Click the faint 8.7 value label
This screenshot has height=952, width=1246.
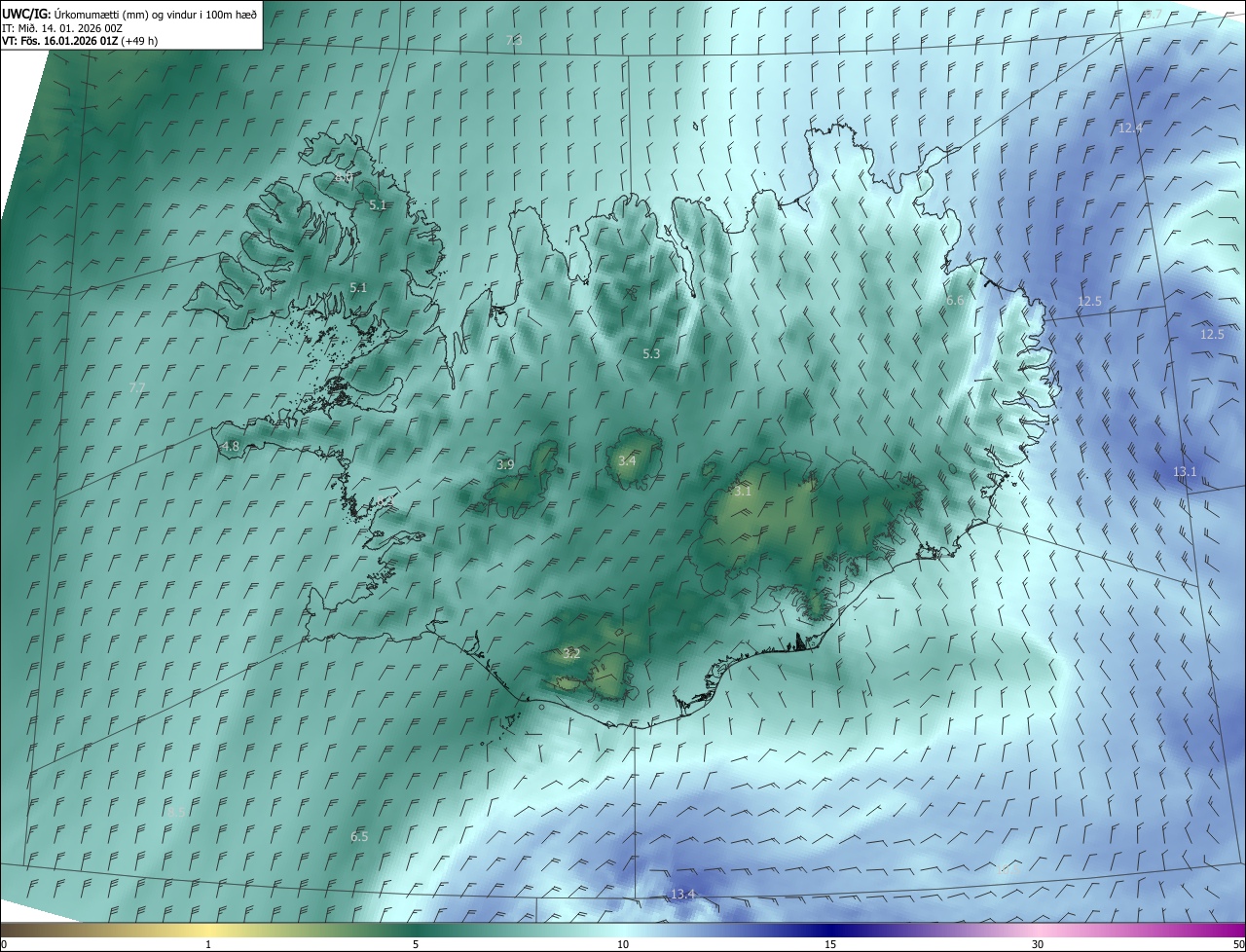(x=1153, y=14)
